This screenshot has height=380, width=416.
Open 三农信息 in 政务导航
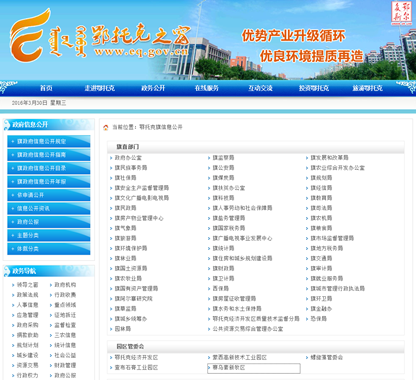pyautogui.click(x=65, y=335)
